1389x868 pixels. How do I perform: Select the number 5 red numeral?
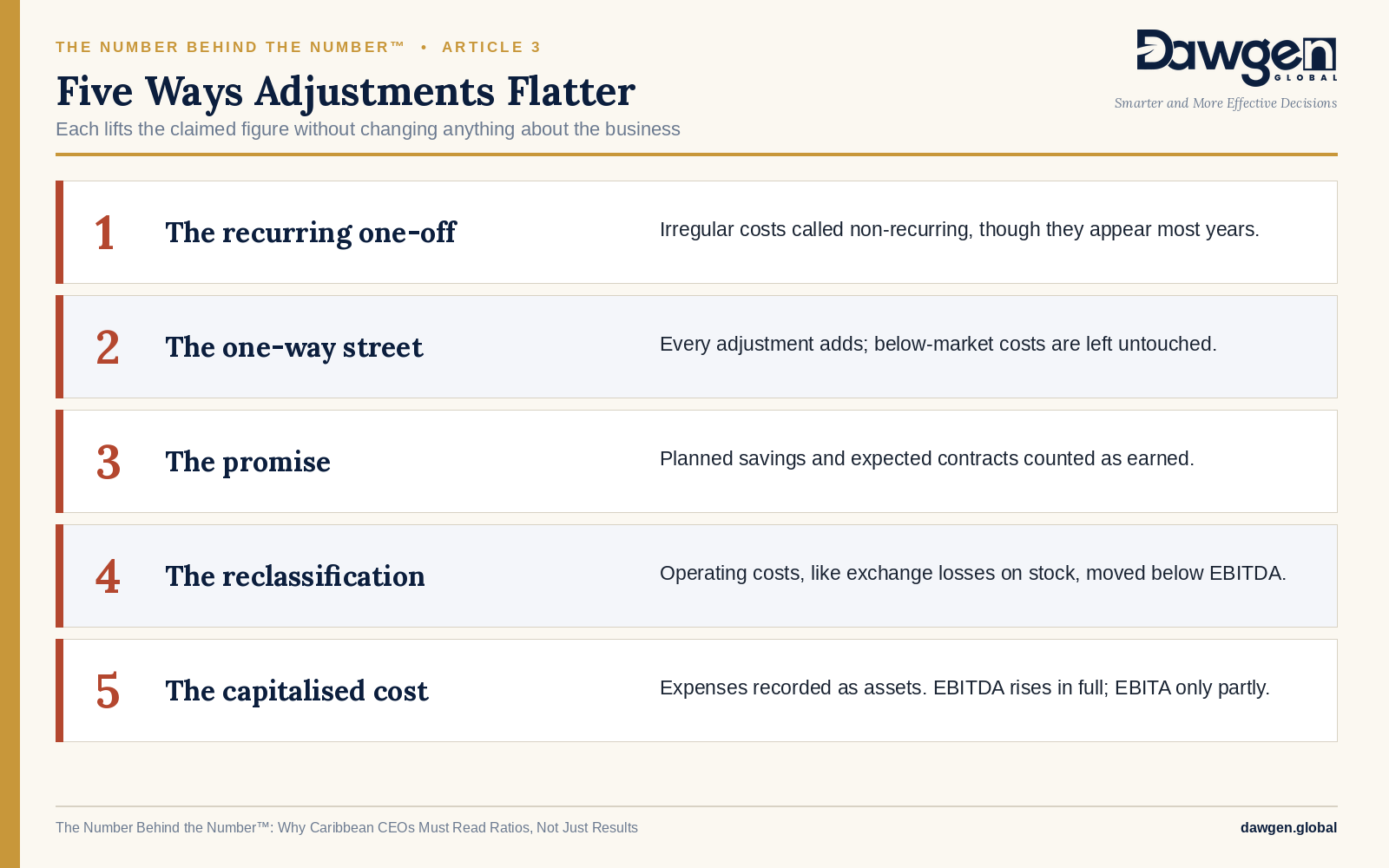tap(108, 691)
